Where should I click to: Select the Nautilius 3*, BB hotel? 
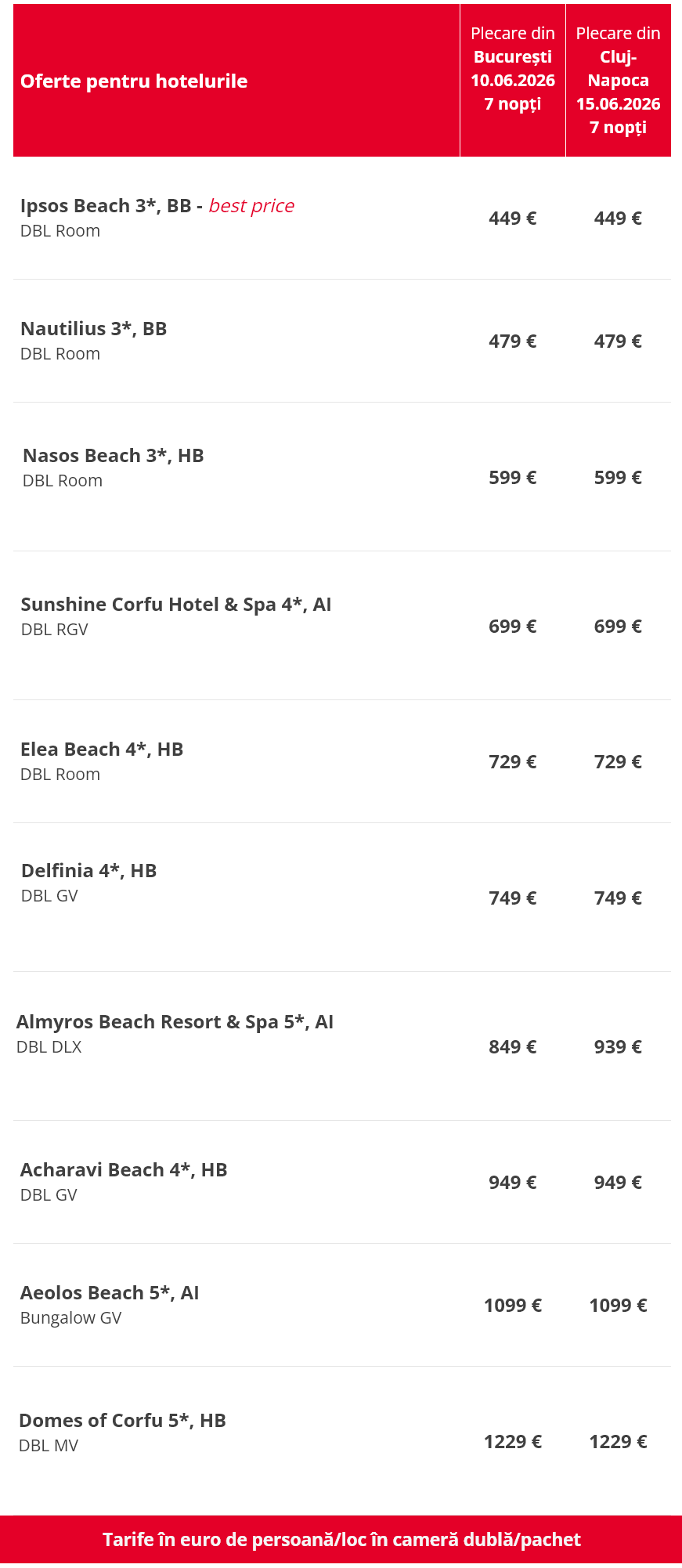(x=93, y=329)
